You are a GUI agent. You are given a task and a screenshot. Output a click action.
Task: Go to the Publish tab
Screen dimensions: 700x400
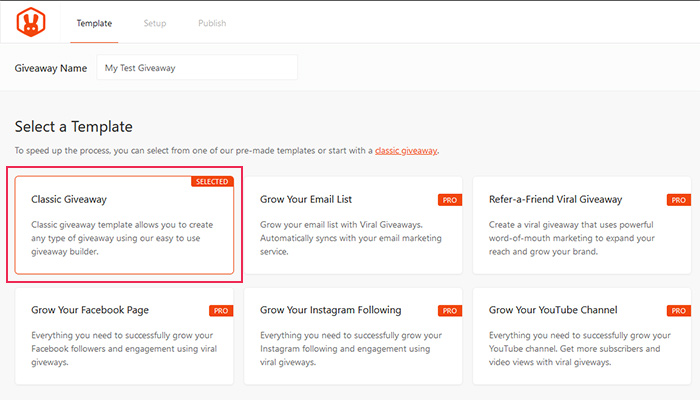click(212, 23)
